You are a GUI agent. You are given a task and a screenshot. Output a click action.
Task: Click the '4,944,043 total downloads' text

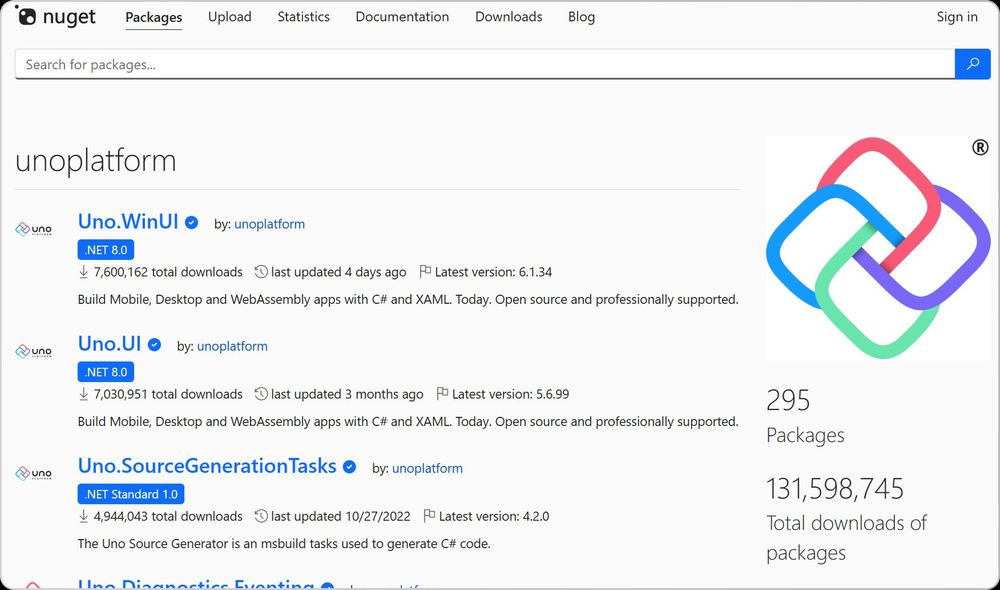click(x=168, y=516)
